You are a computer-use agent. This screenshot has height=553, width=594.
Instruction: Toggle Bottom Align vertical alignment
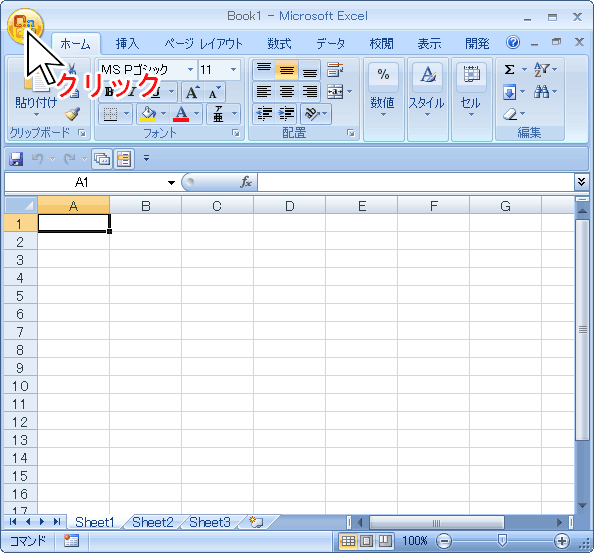[x=310, y=70]
